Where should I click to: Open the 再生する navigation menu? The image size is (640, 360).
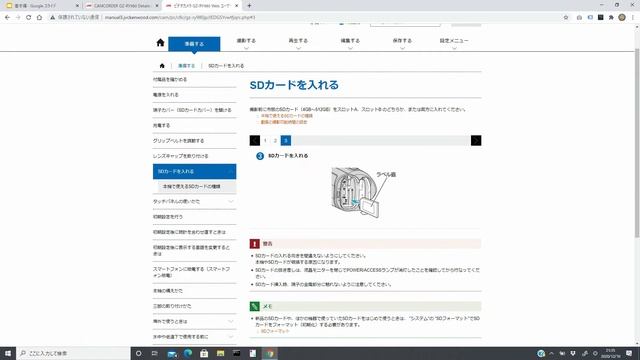[x=298, y=42]
